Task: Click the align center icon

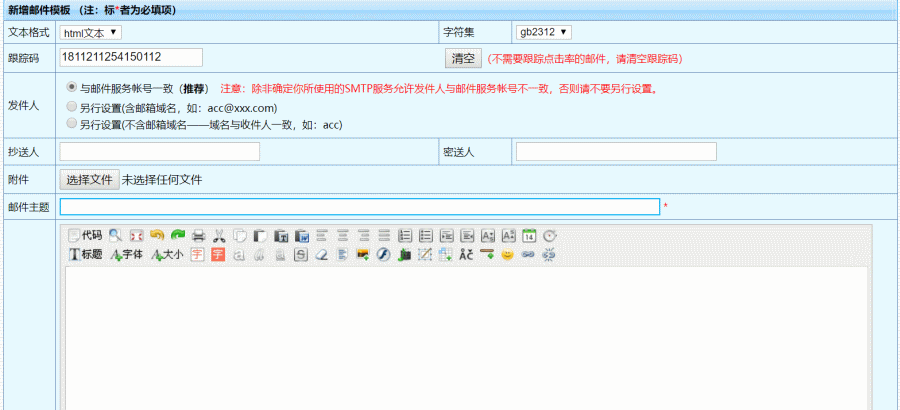Action: [343, 235]
